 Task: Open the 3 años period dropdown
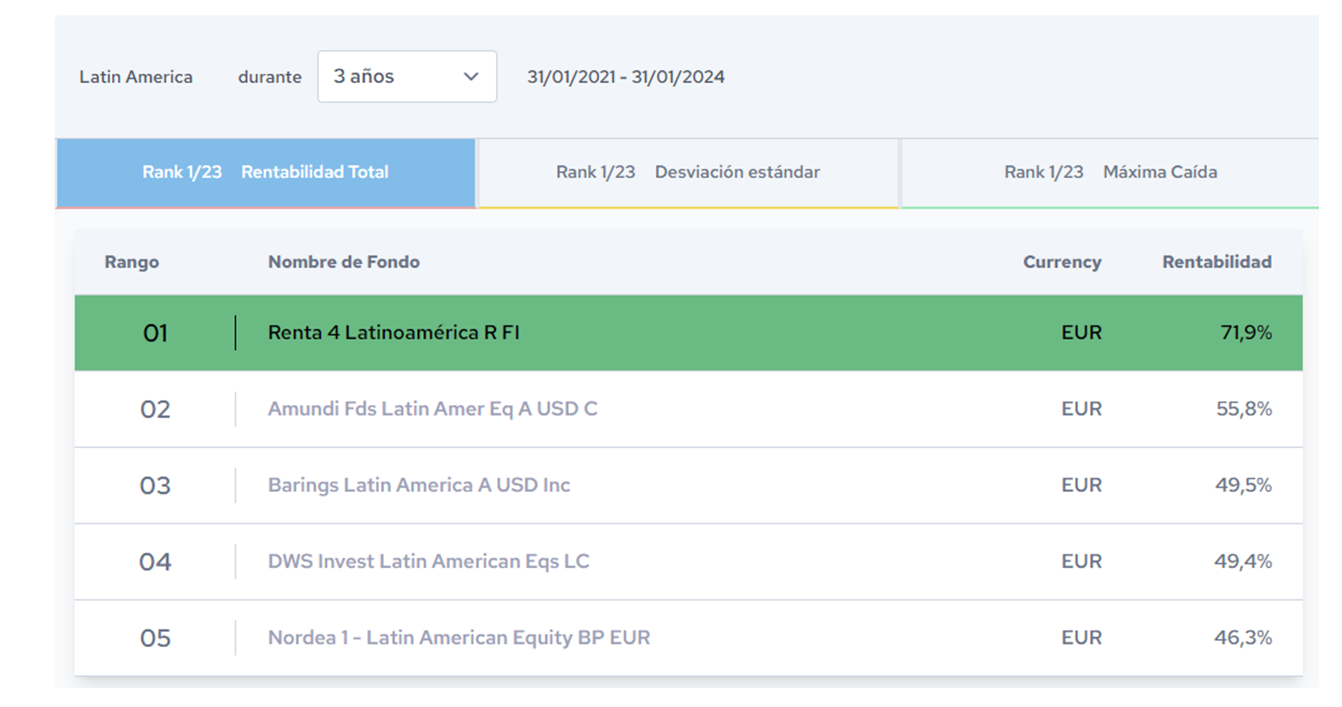tap(406, 77)
